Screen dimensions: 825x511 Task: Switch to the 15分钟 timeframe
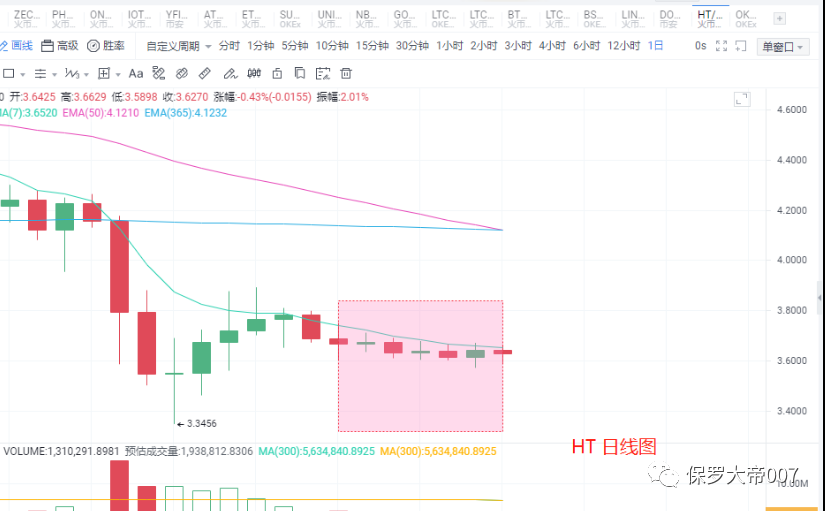pyautogui.click(x=372, y=46)
